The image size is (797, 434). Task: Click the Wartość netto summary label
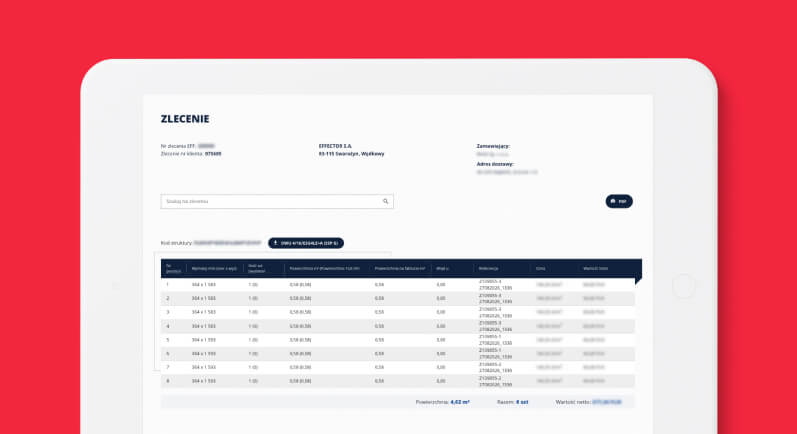click(x=573, y=402)
